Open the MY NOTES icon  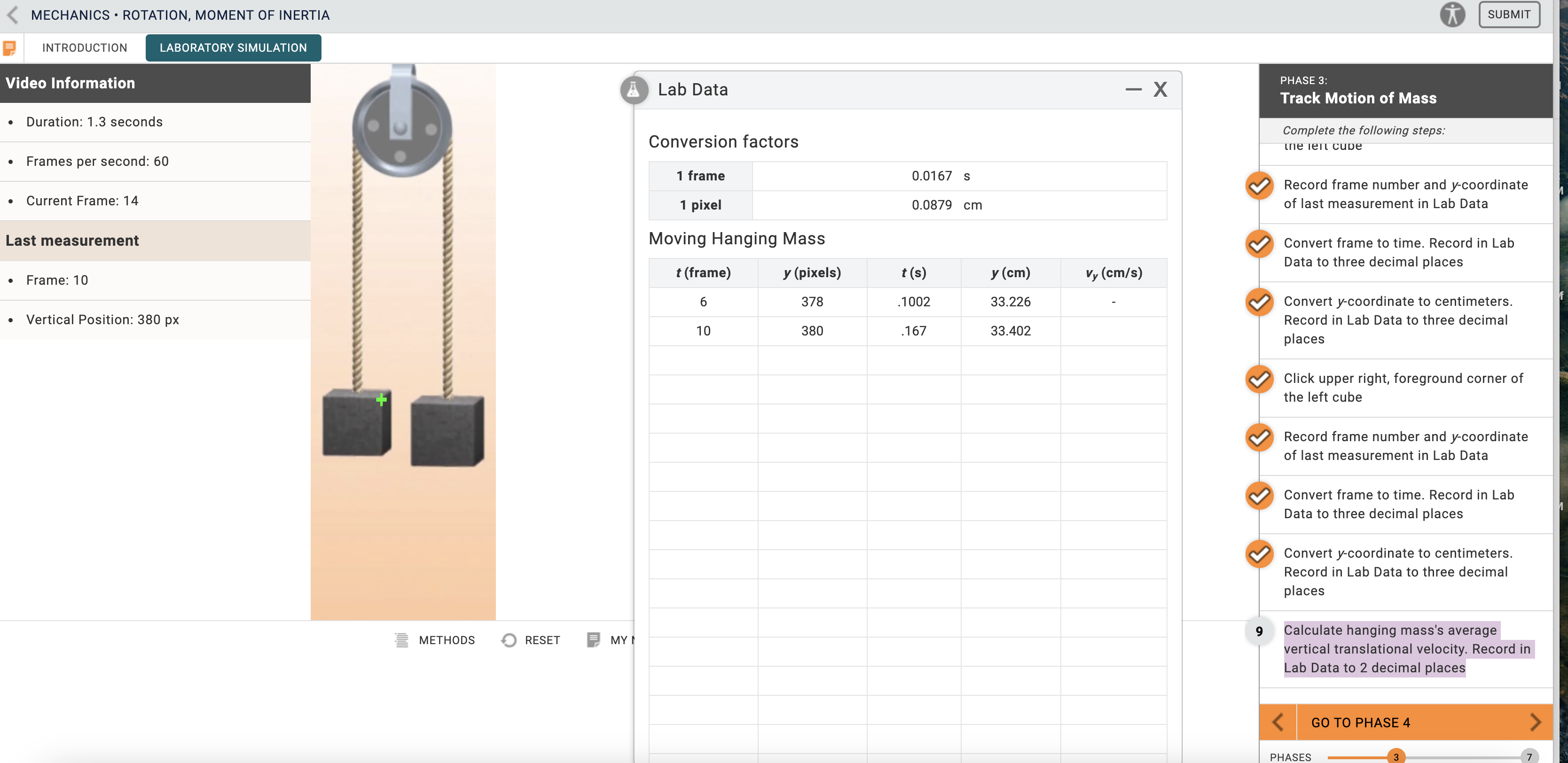(594, 640)
